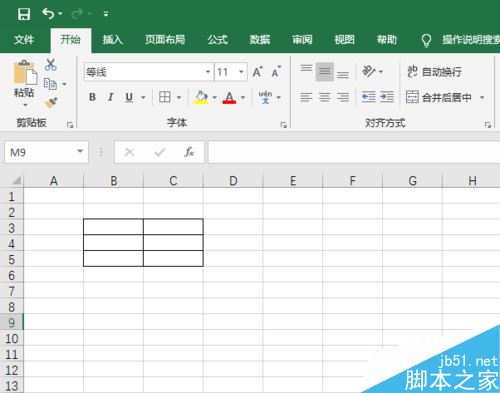Select the Format Painter brush icon
Viewport: 500px width, 393px height.
[51, 103]
